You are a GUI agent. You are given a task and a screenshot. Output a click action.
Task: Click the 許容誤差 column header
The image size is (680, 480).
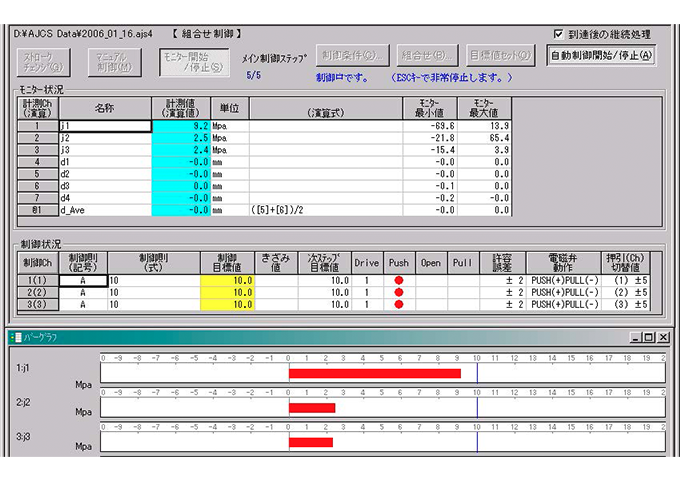pyautogui.click(x=502, y=263)
